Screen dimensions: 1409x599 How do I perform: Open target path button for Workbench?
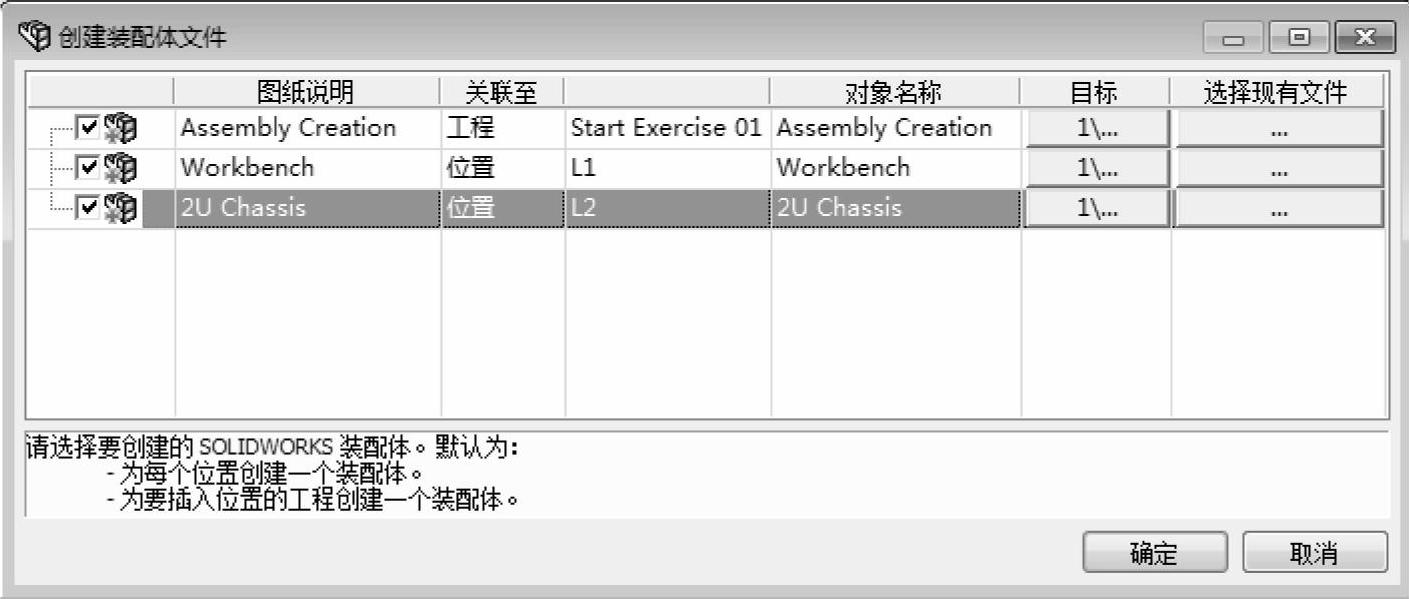[x=1096, y=169]
